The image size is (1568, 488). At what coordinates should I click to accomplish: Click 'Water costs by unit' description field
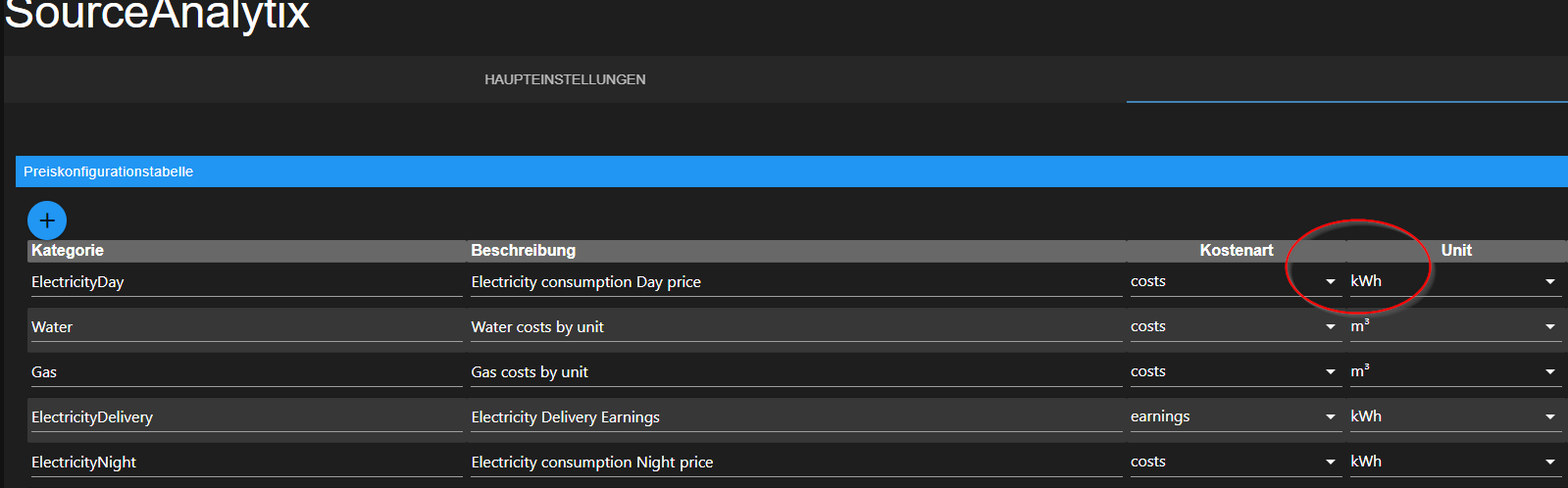pos(795,327)
